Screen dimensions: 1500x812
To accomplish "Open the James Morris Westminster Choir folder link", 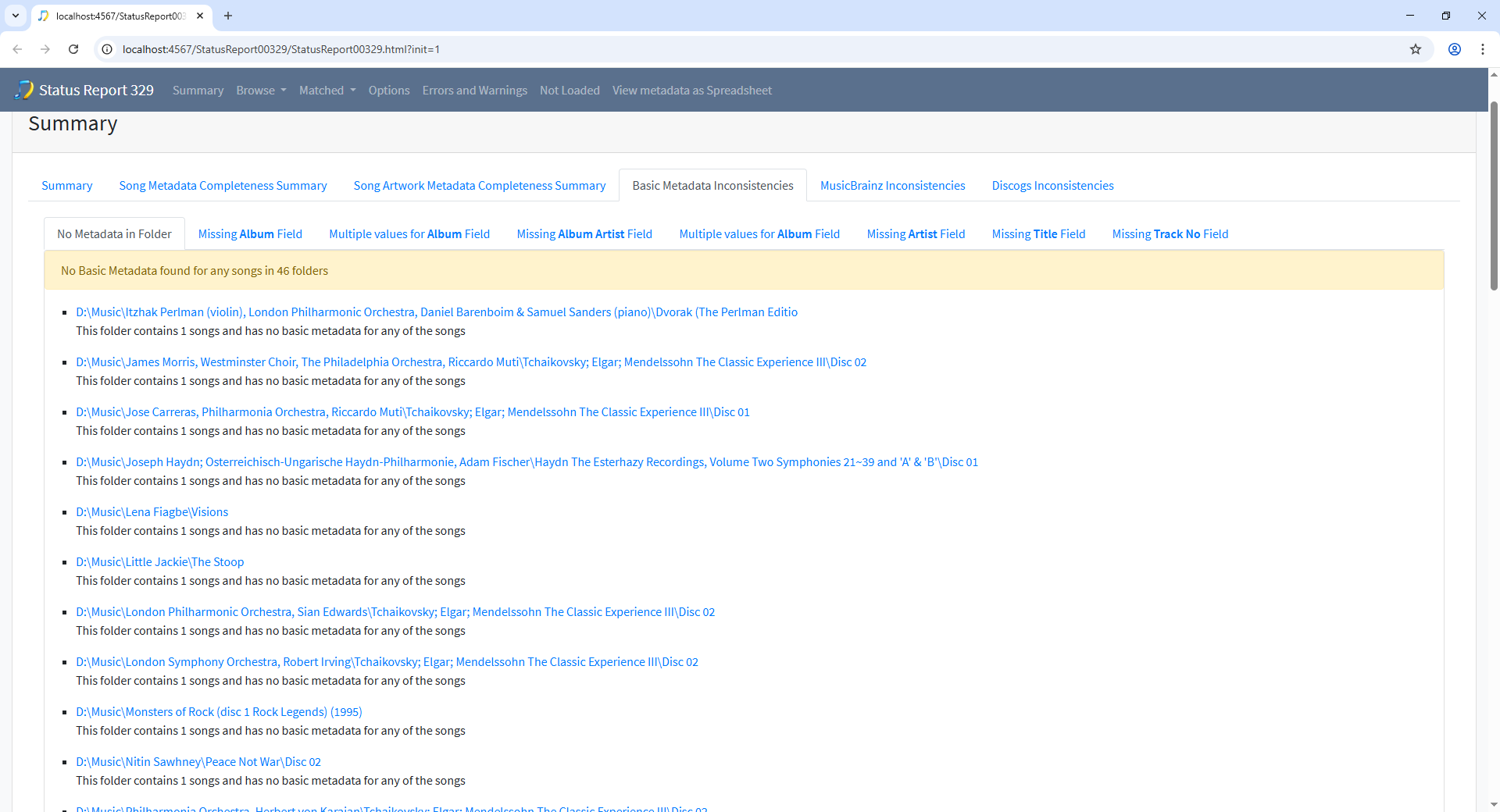I will point(471,362).
